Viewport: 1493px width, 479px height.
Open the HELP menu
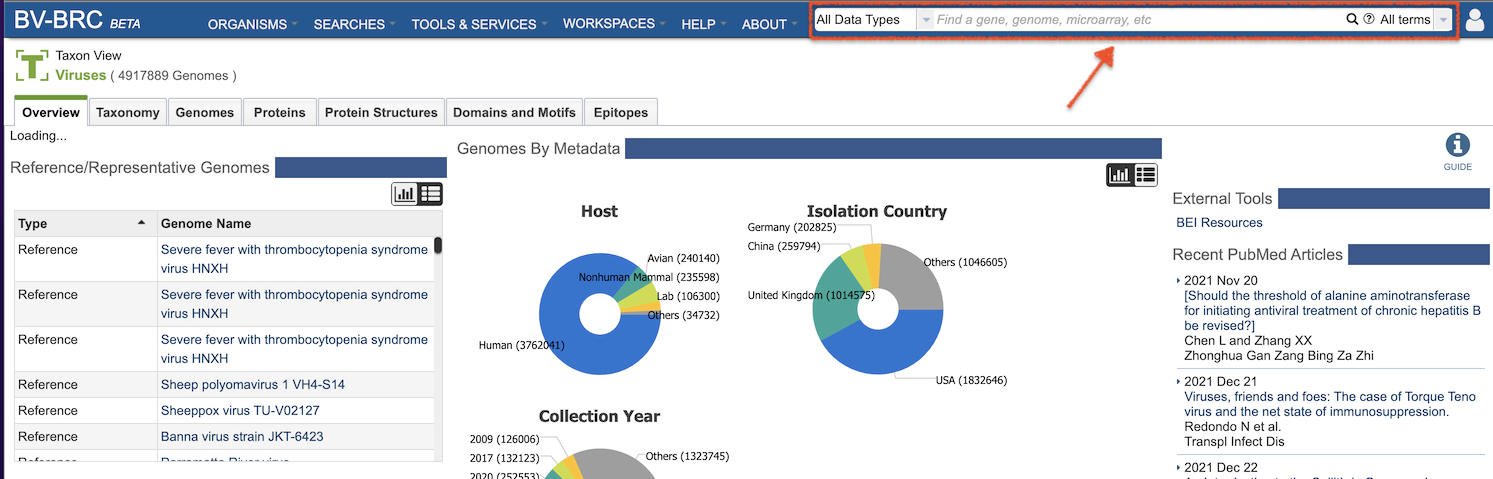(704, 24)
